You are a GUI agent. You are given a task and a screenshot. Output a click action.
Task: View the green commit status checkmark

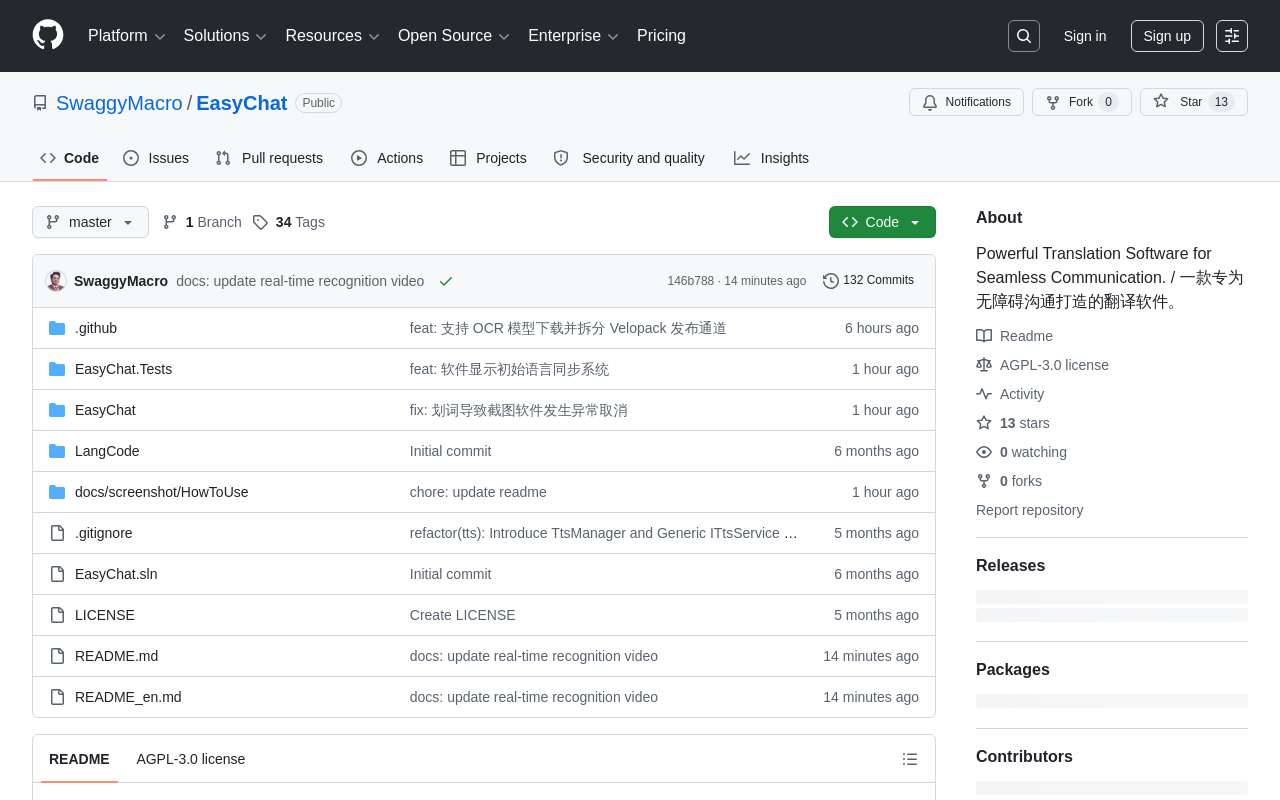click(446, 281)
